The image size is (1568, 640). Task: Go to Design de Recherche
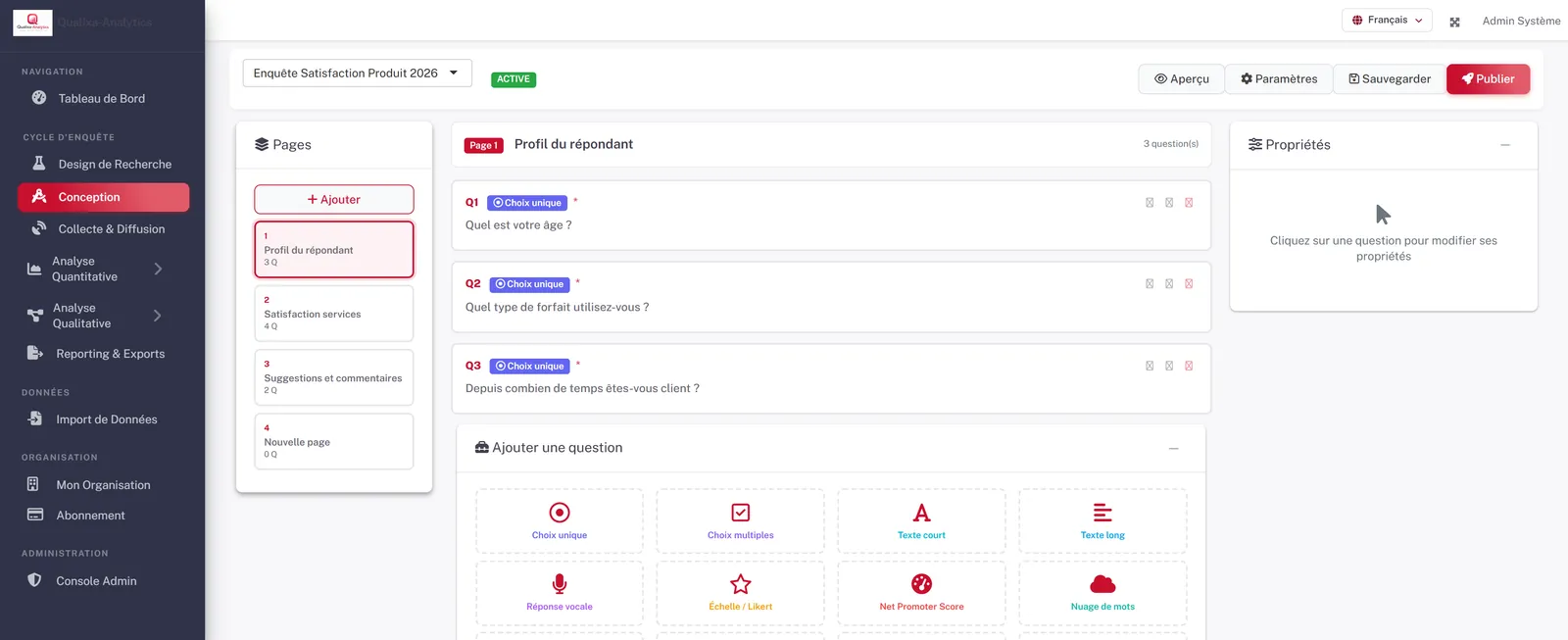coord(103,164)
